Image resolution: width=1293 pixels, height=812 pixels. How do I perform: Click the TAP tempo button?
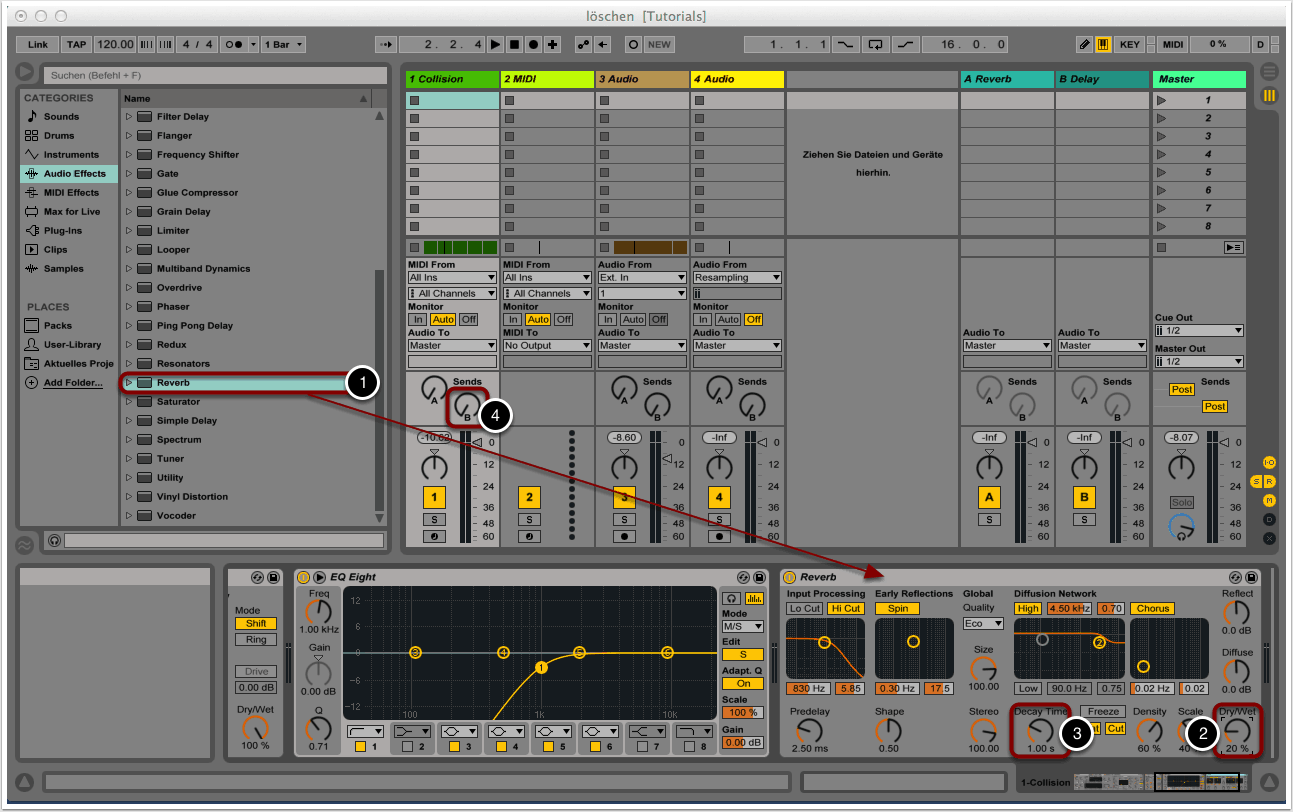(x=76, y=45)
